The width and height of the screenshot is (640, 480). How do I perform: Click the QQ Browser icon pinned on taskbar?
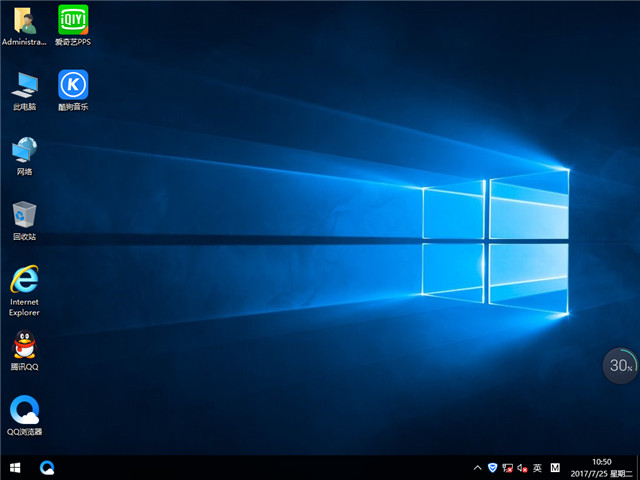(47, 467)
